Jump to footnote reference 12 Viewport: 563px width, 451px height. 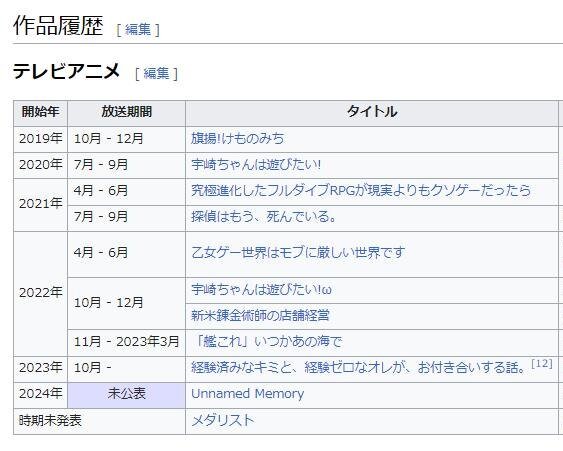542,364
